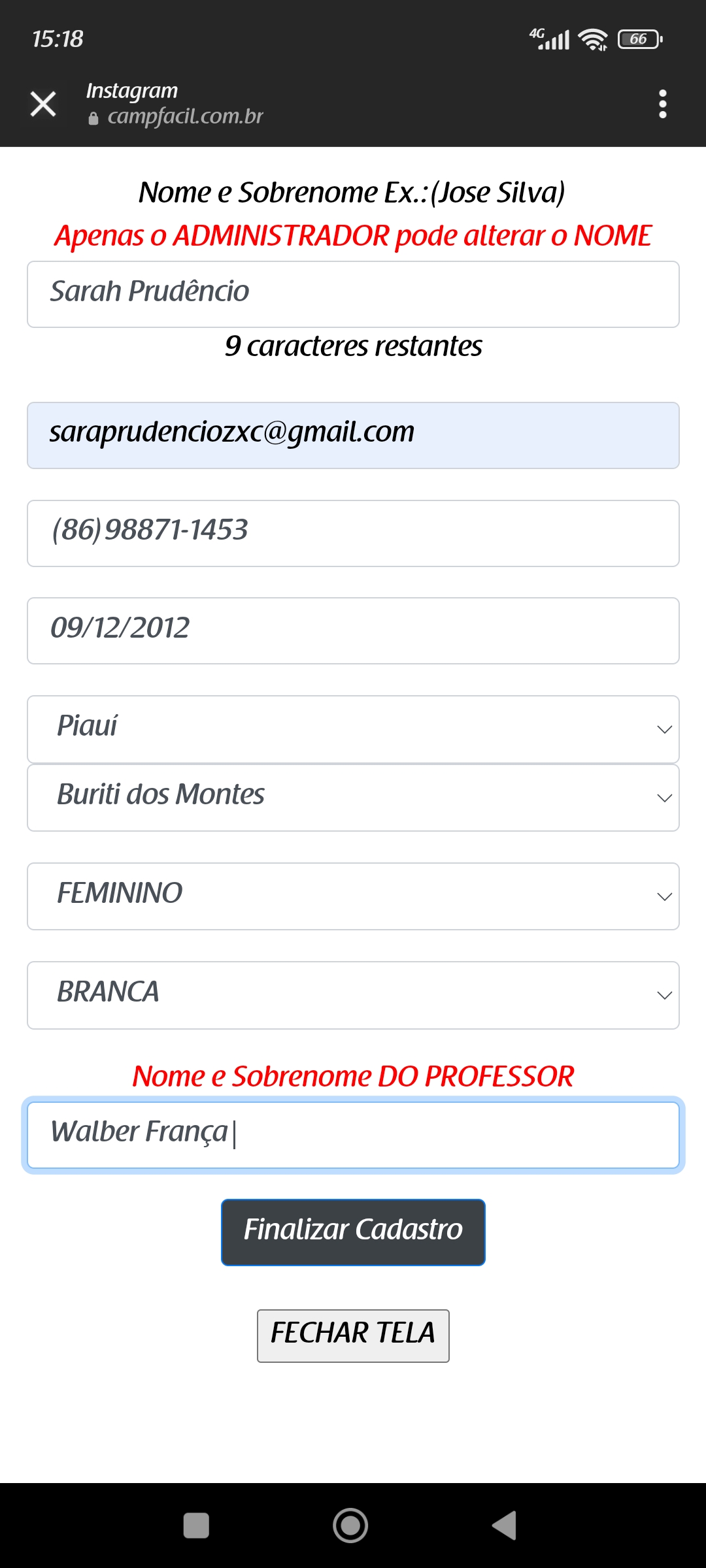Image resolution: width=706 pixels, height=1568 pixels.
Task: Tap the Wi-Fi status icon
Action: pyautogui.click(x=593, y=39)
